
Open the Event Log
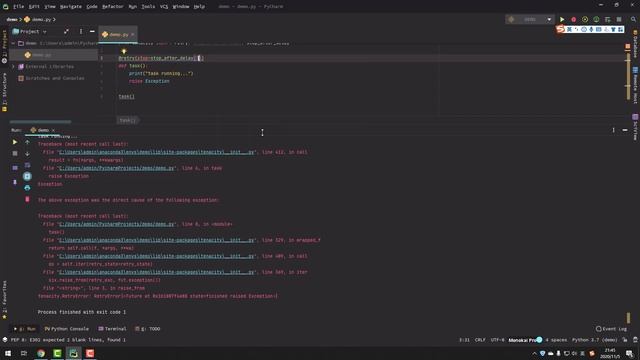tap(611, 329)
